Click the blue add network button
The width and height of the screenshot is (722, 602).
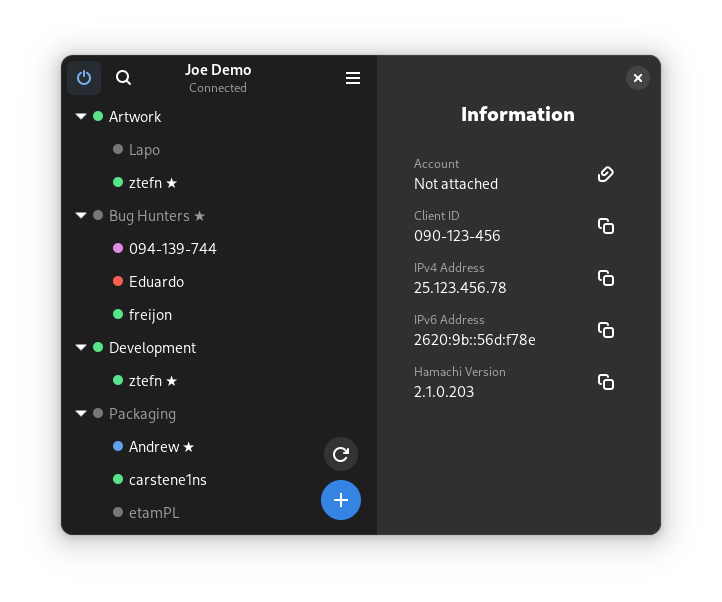point(341,500)
